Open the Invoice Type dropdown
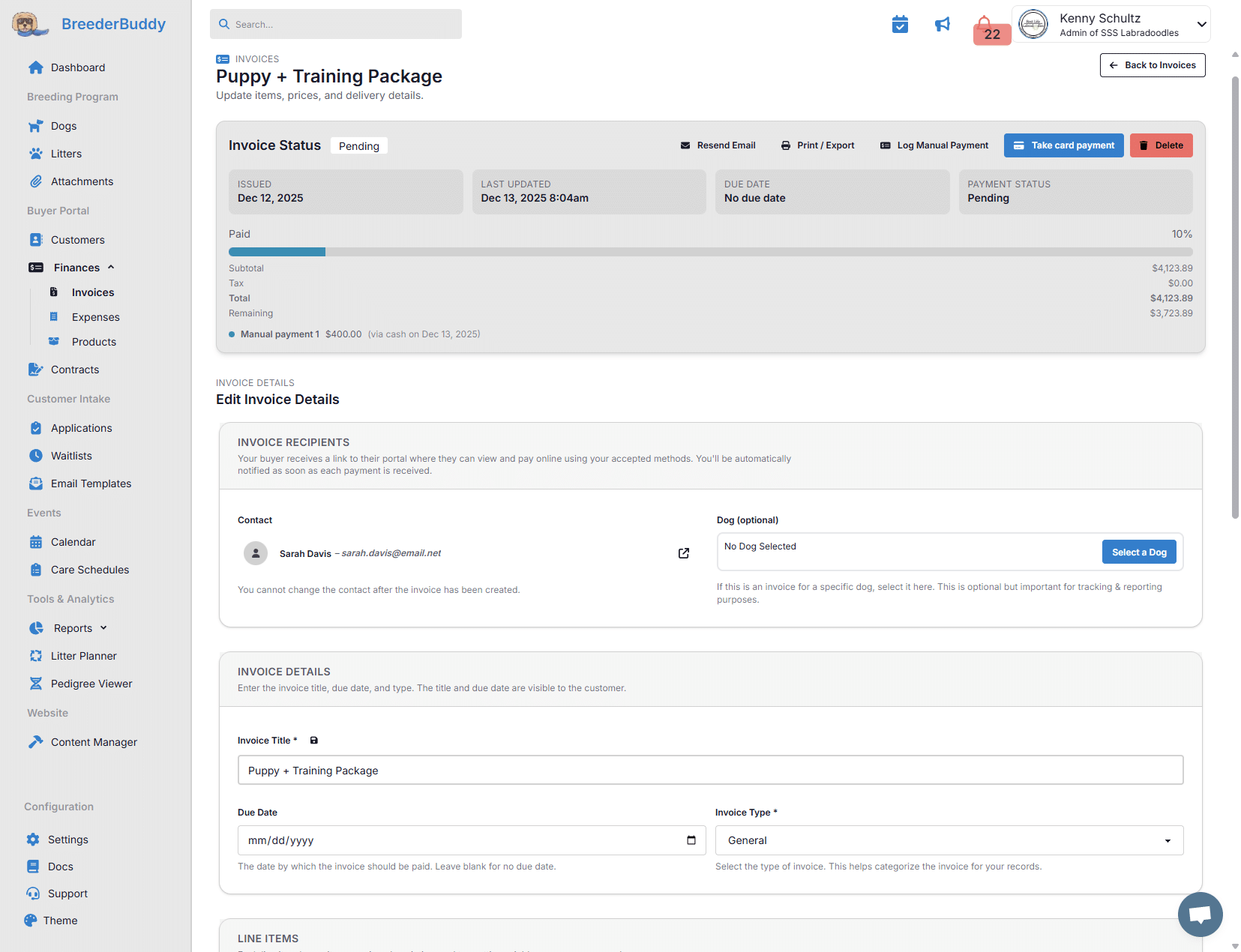1241x952 pixels. 949,840
